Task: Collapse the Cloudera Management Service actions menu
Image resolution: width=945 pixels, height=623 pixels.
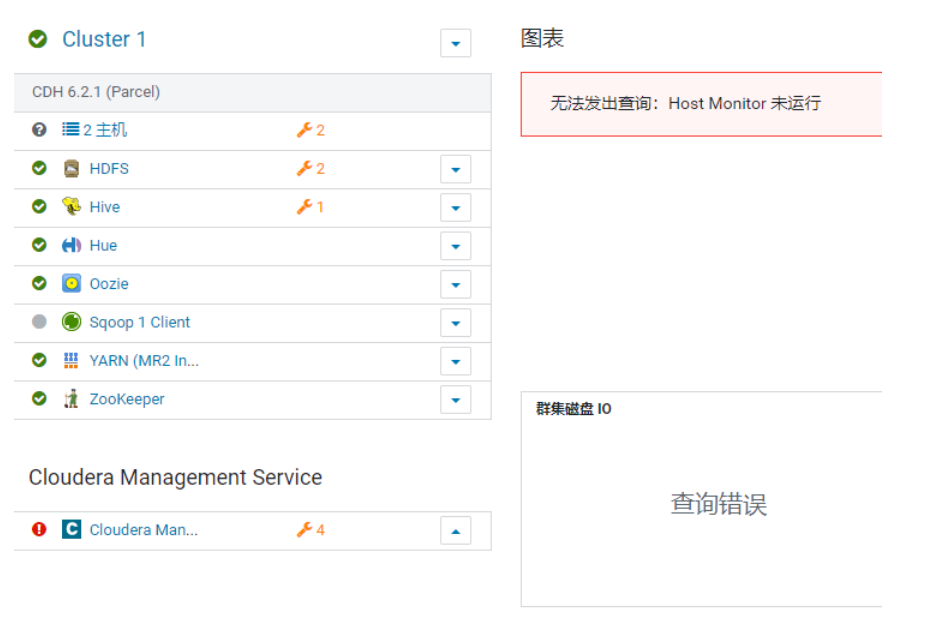Action: click(456, 531)
